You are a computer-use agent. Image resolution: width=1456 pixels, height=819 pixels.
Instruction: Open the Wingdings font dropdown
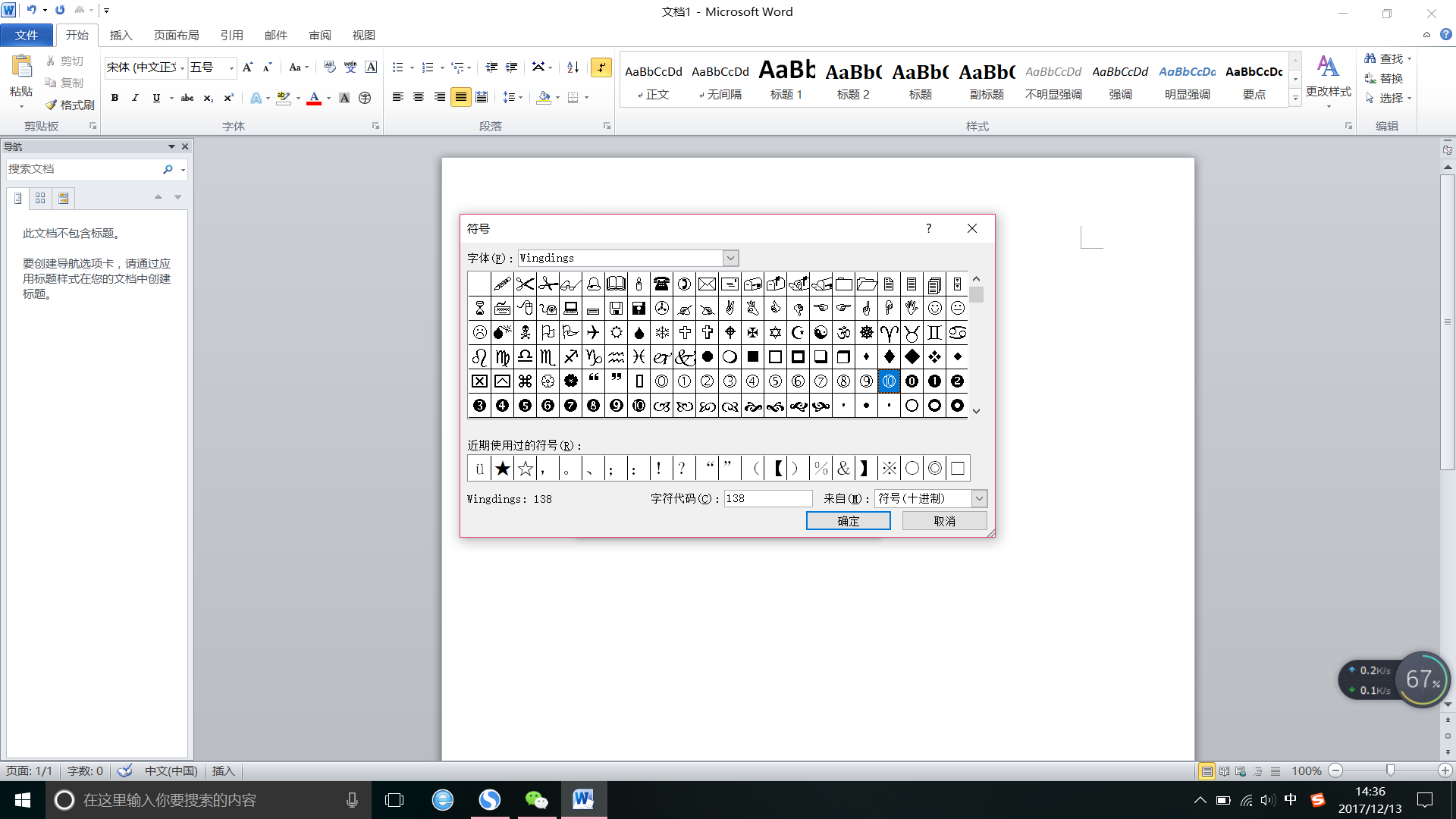click(x=730, y=259)
